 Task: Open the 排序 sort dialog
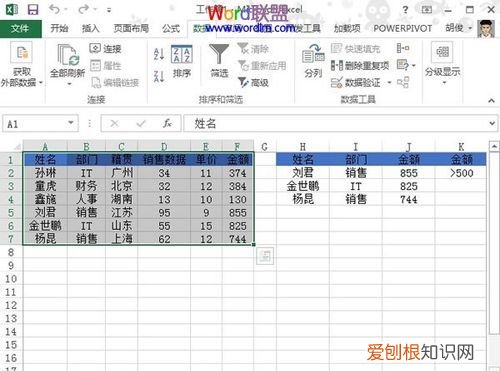point(182,62)
